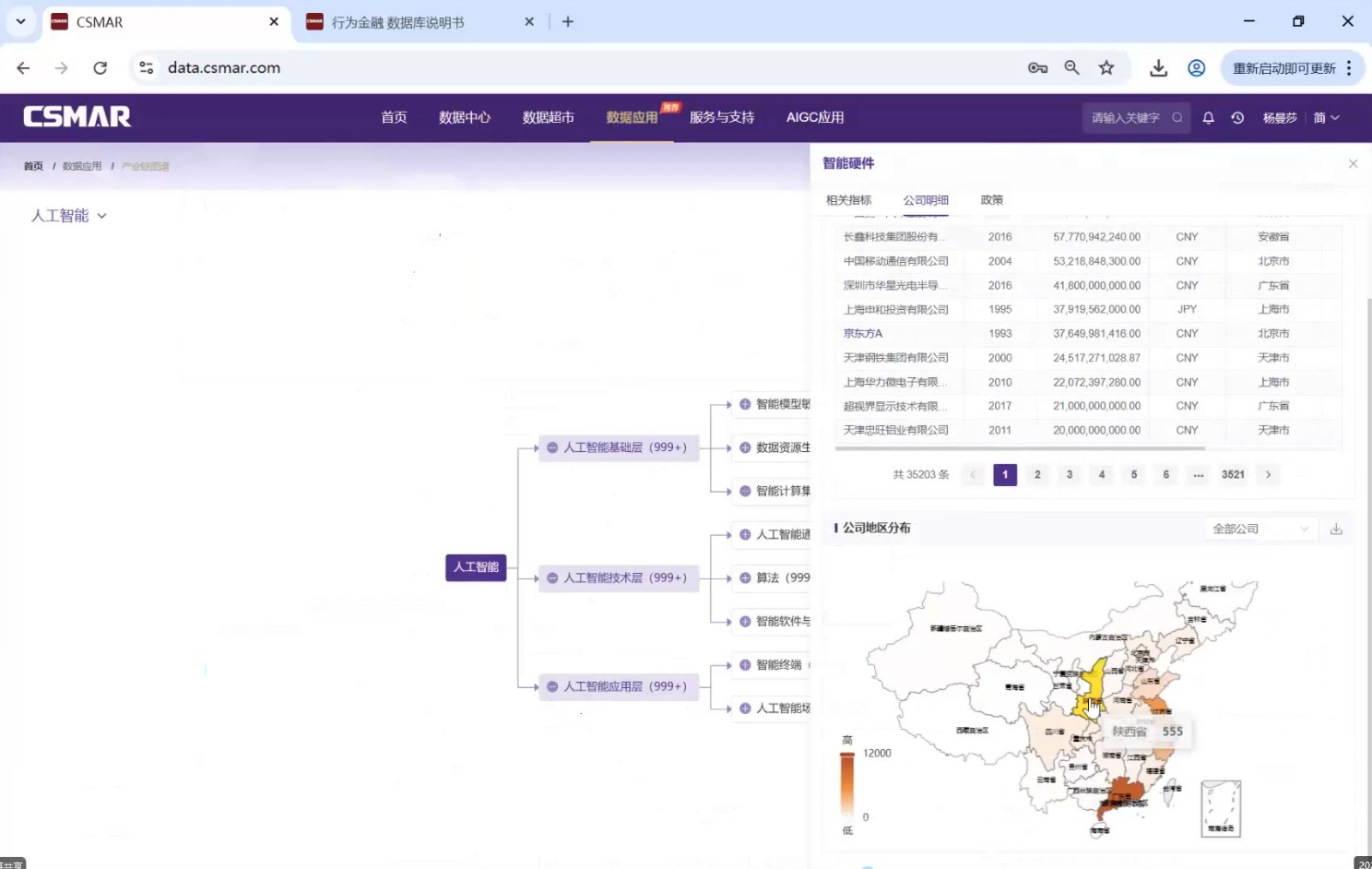Click the 中国移动通信有限公司 table row
Image resolution: width=1372 pixels, height=869 pixels.
pos(1088,261)
